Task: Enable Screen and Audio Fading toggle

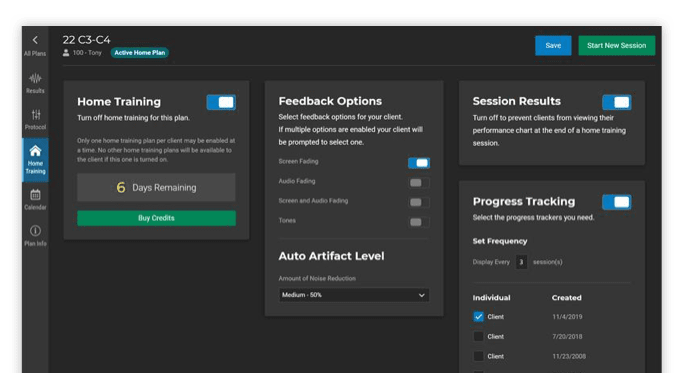Action: click(419, 202)
